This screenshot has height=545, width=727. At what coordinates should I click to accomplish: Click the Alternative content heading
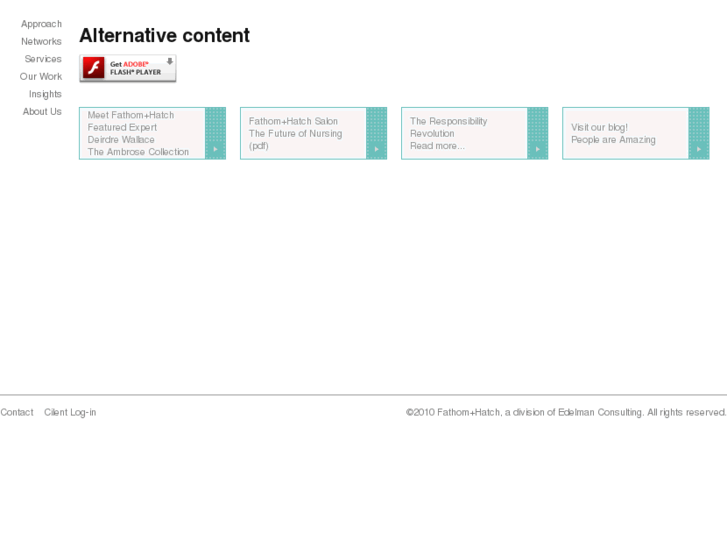coord(165,35)
